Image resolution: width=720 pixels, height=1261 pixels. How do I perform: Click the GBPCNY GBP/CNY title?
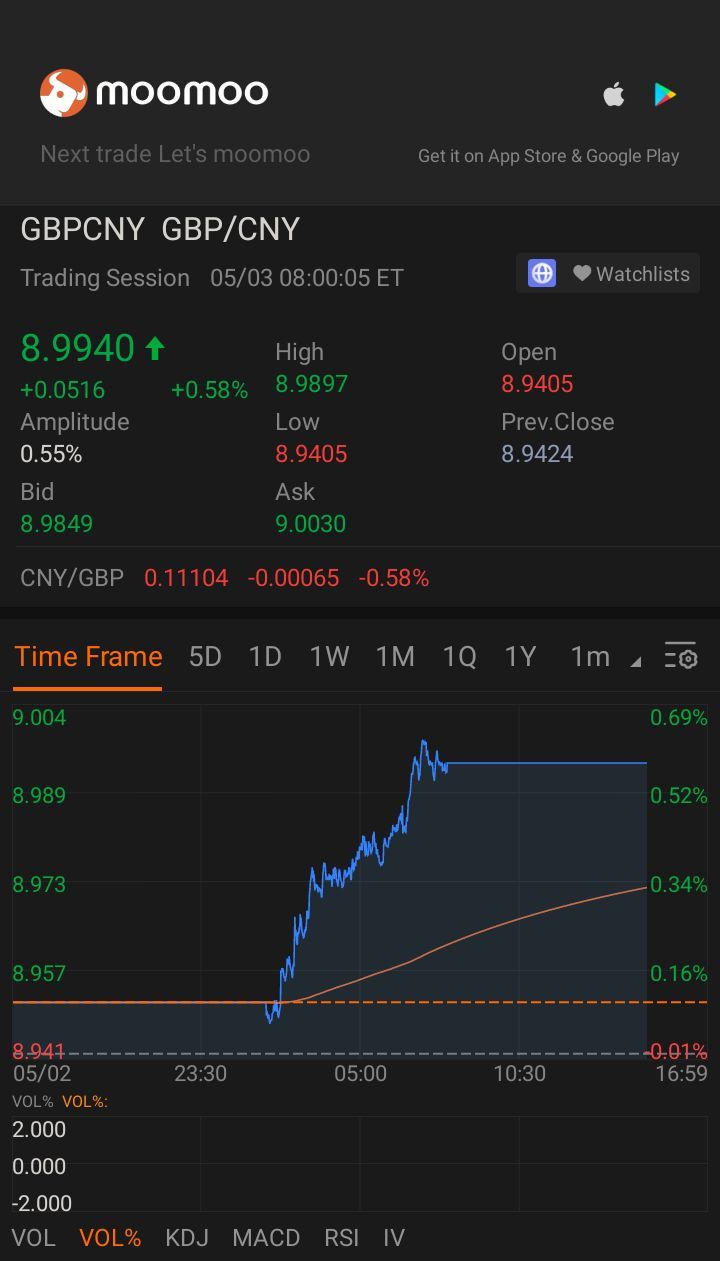(x=160, y=229)
